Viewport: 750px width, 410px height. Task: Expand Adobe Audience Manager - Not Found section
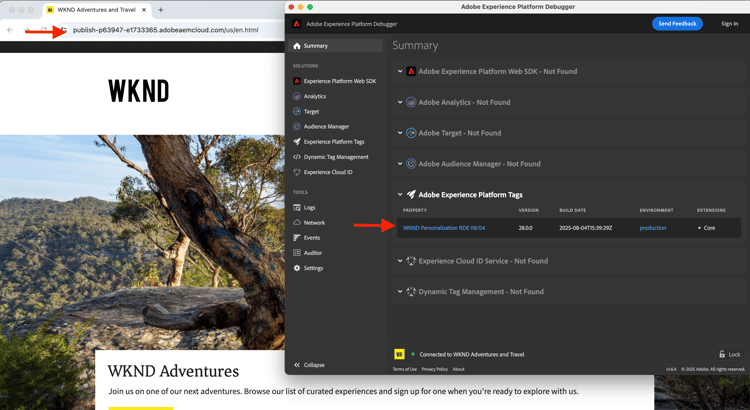400,164
